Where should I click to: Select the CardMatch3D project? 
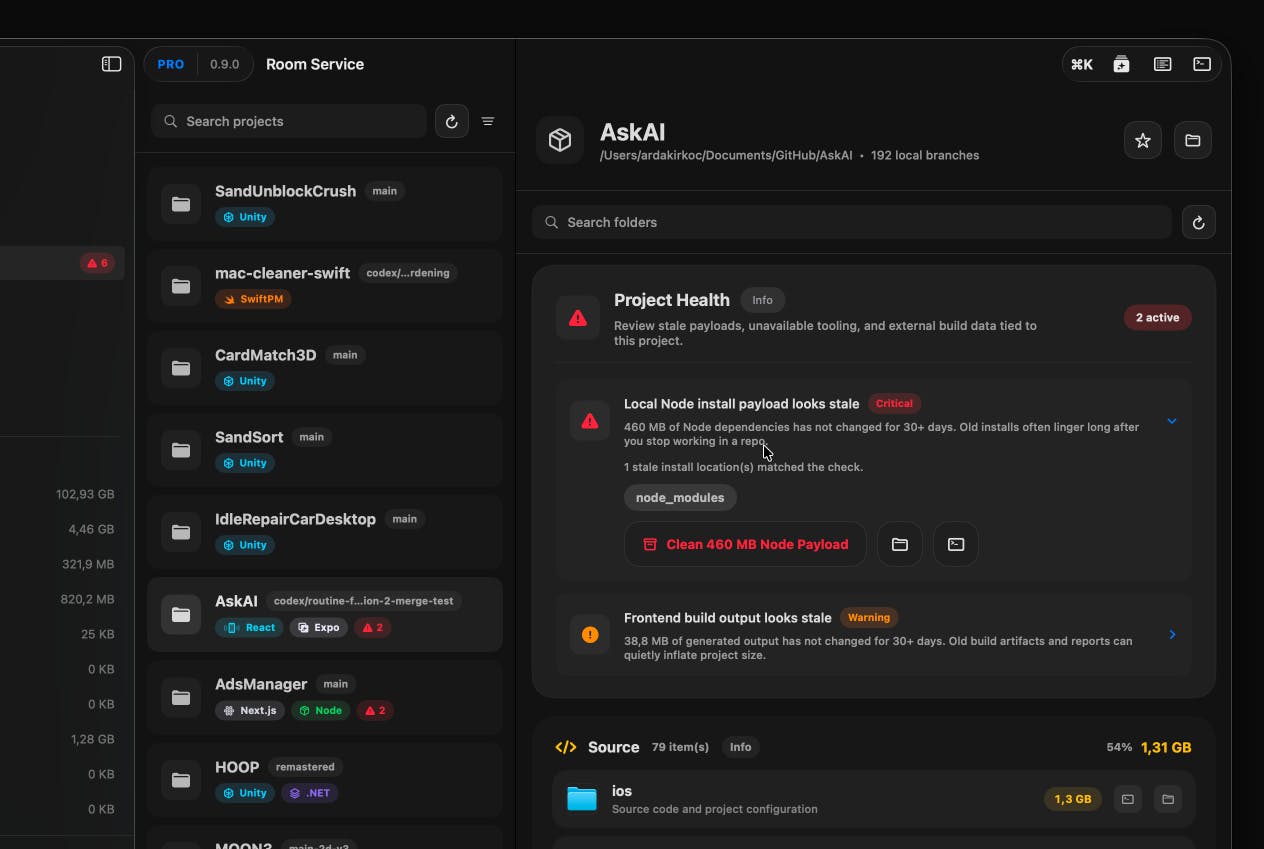(324, 367)
